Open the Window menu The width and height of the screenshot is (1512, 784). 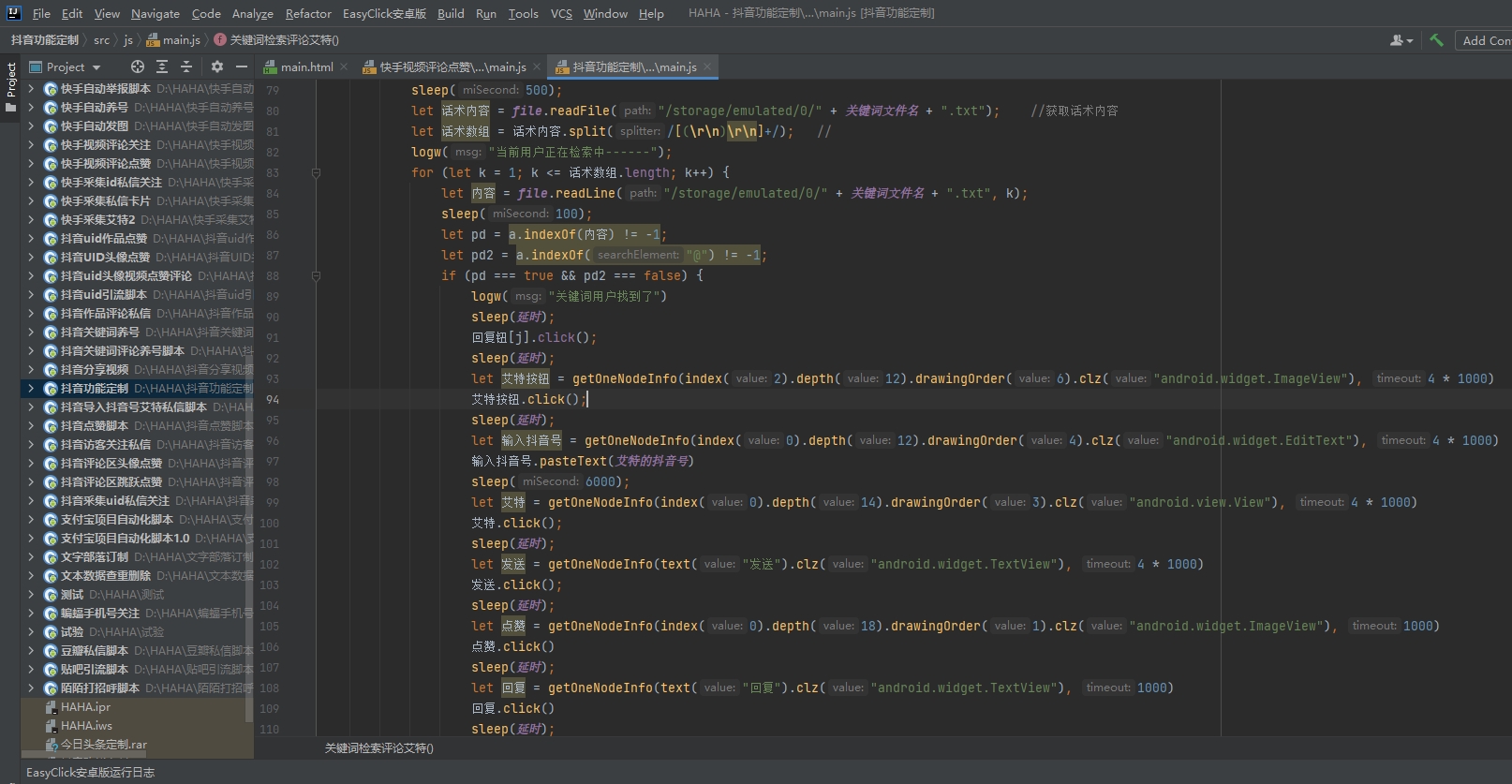605,13
